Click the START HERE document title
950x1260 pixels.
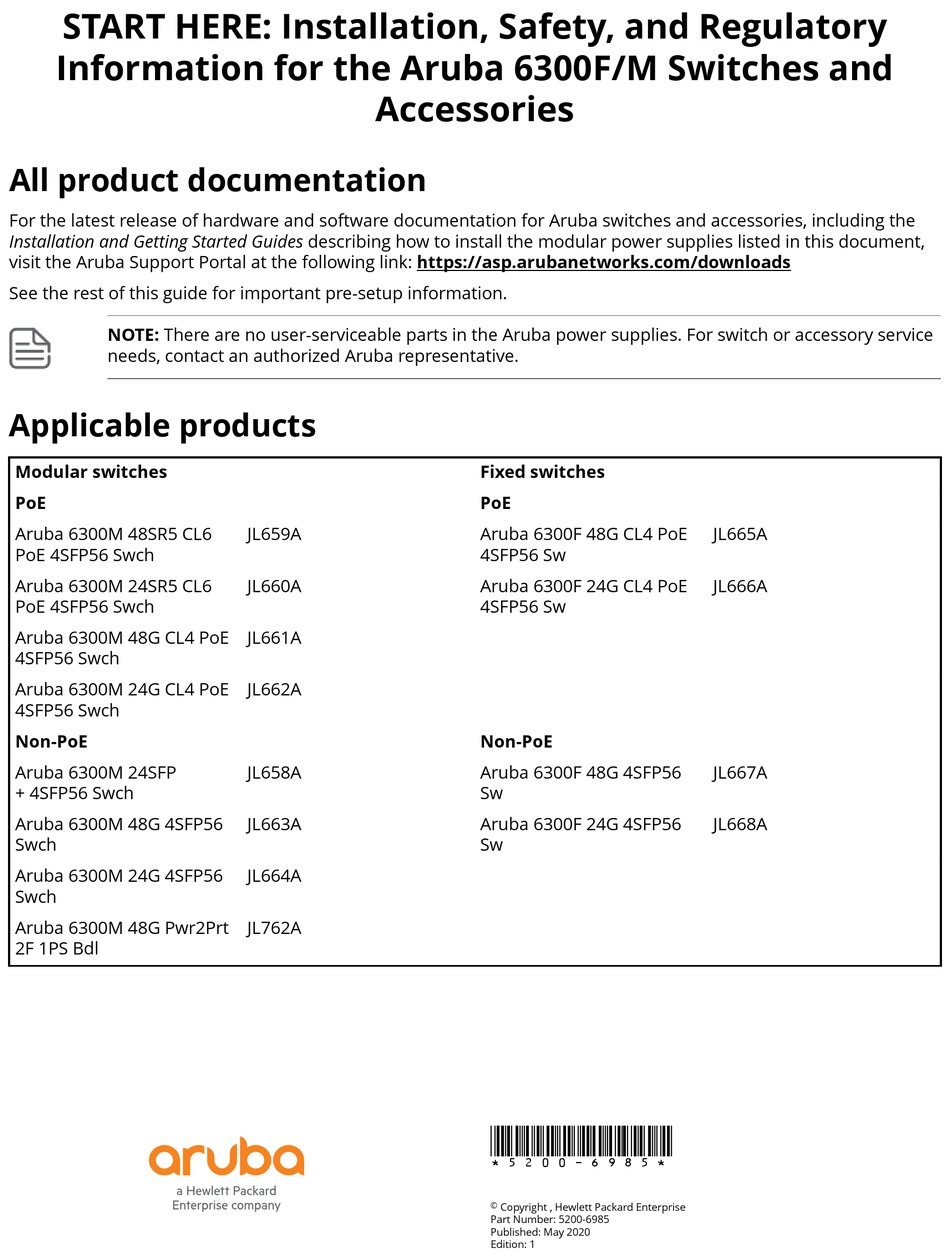474,68
